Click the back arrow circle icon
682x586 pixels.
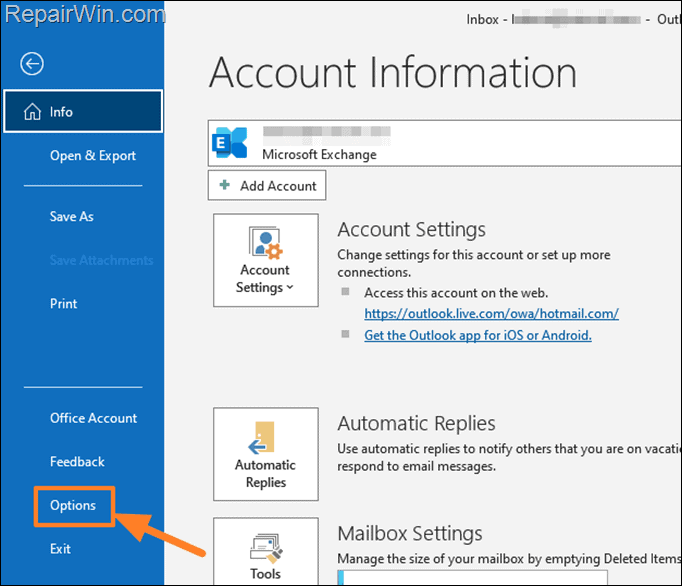tap(32, 64)
